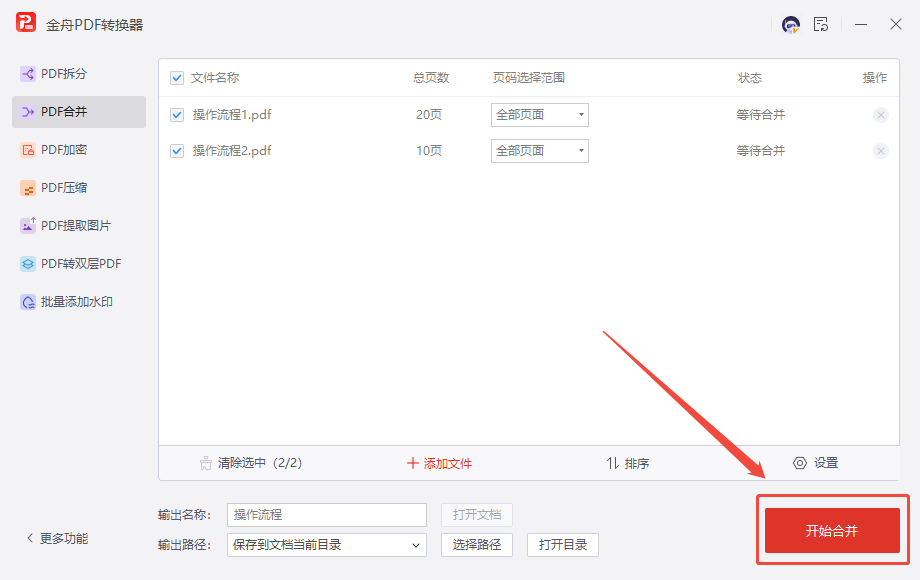This screenshot has width=920, height=580.
Task: Click the PDF加密 lock icon
Action: (x=28, y=150)
